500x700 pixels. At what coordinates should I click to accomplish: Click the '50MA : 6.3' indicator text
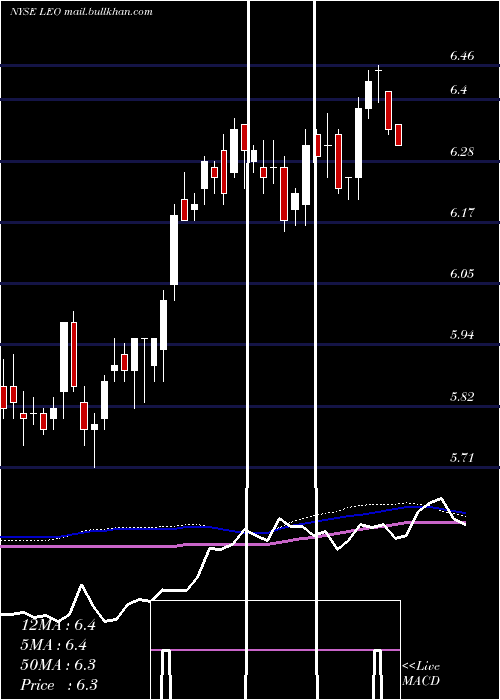(x=58, y=665)
